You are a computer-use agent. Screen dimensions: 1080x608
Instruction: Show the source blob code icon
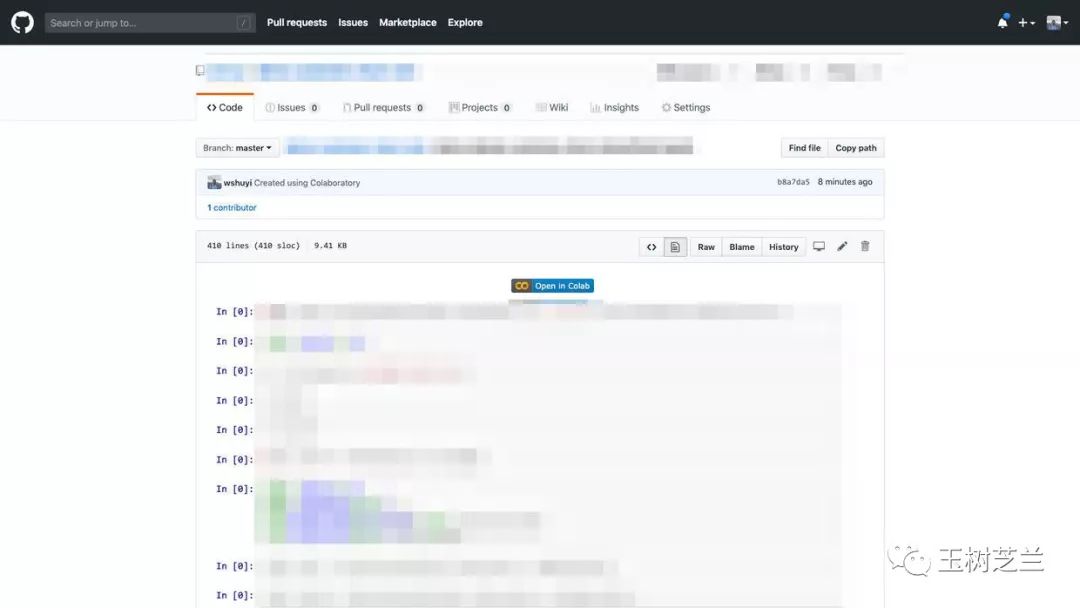[x=651, y=247]
